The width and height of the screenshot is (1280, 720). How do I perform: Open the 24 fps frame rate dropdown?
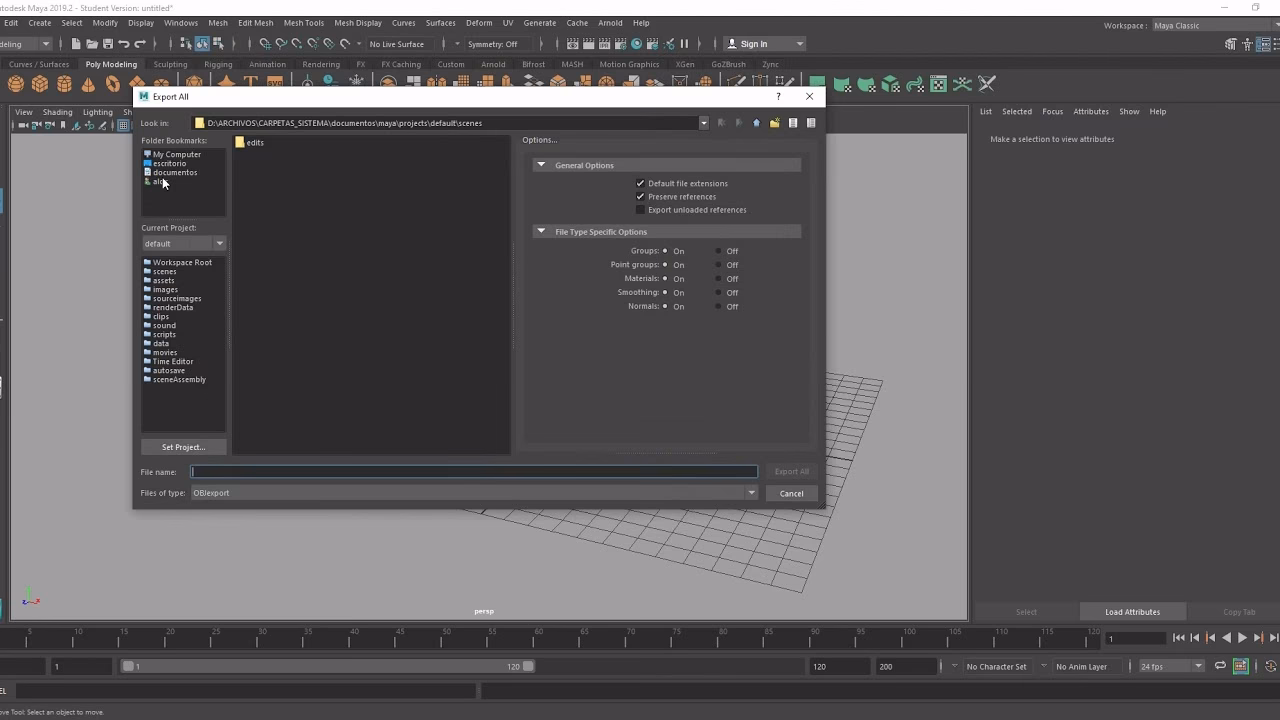[x=1171, y=666]
